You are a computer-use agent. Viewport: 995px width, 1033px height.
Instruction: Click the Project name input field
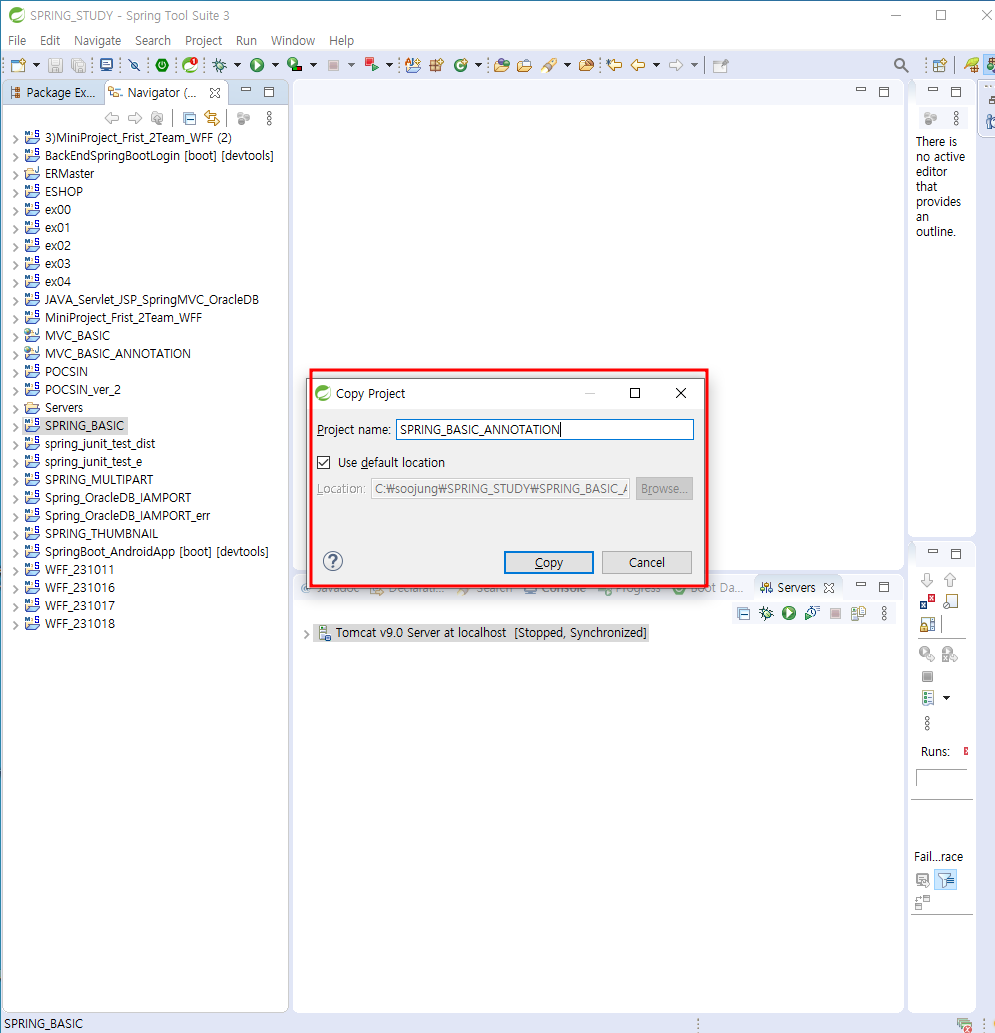(x=545, y=430)
